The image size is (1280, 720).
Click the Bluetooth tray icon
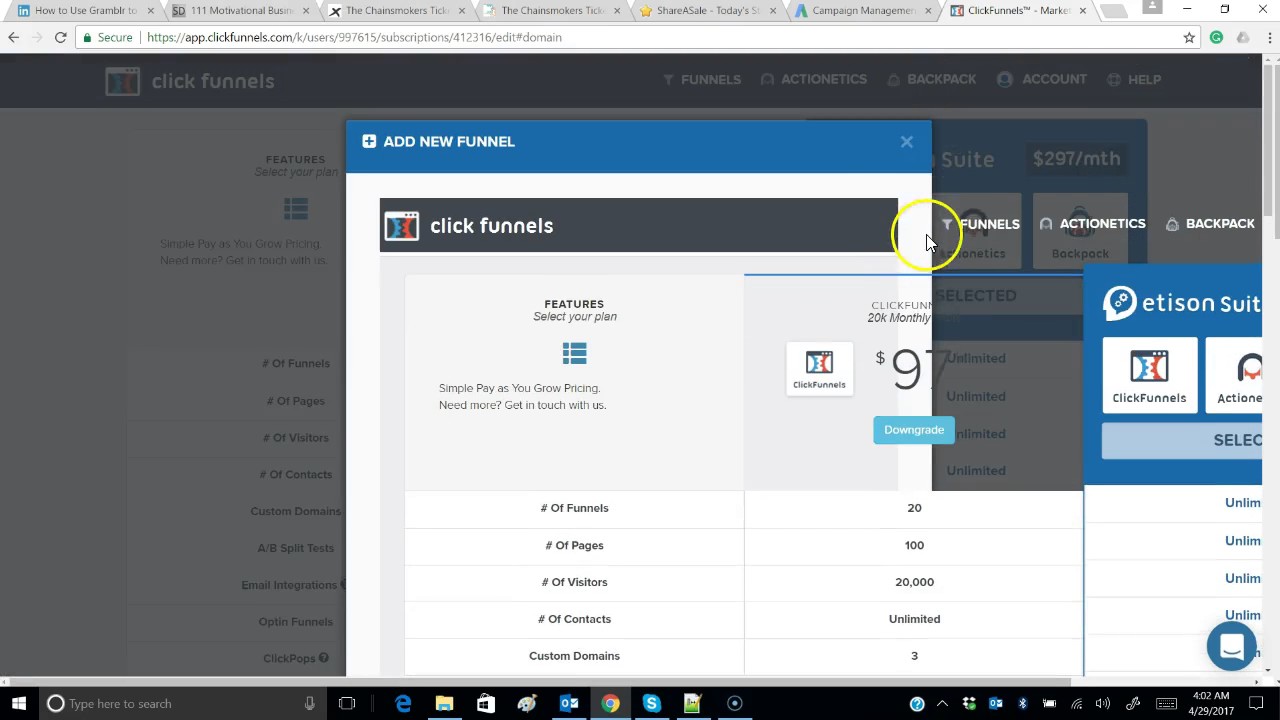(x=1022, y=704)
